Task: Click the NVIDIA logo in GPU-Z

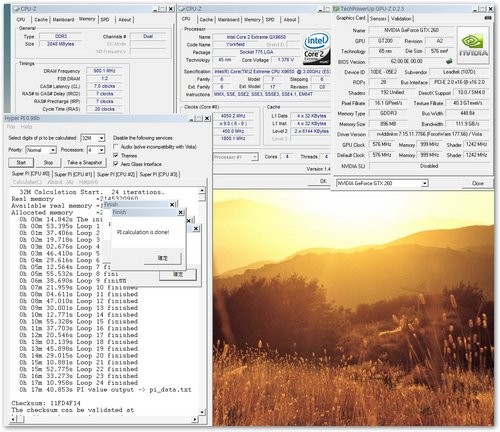Action: tap(473, 45)
